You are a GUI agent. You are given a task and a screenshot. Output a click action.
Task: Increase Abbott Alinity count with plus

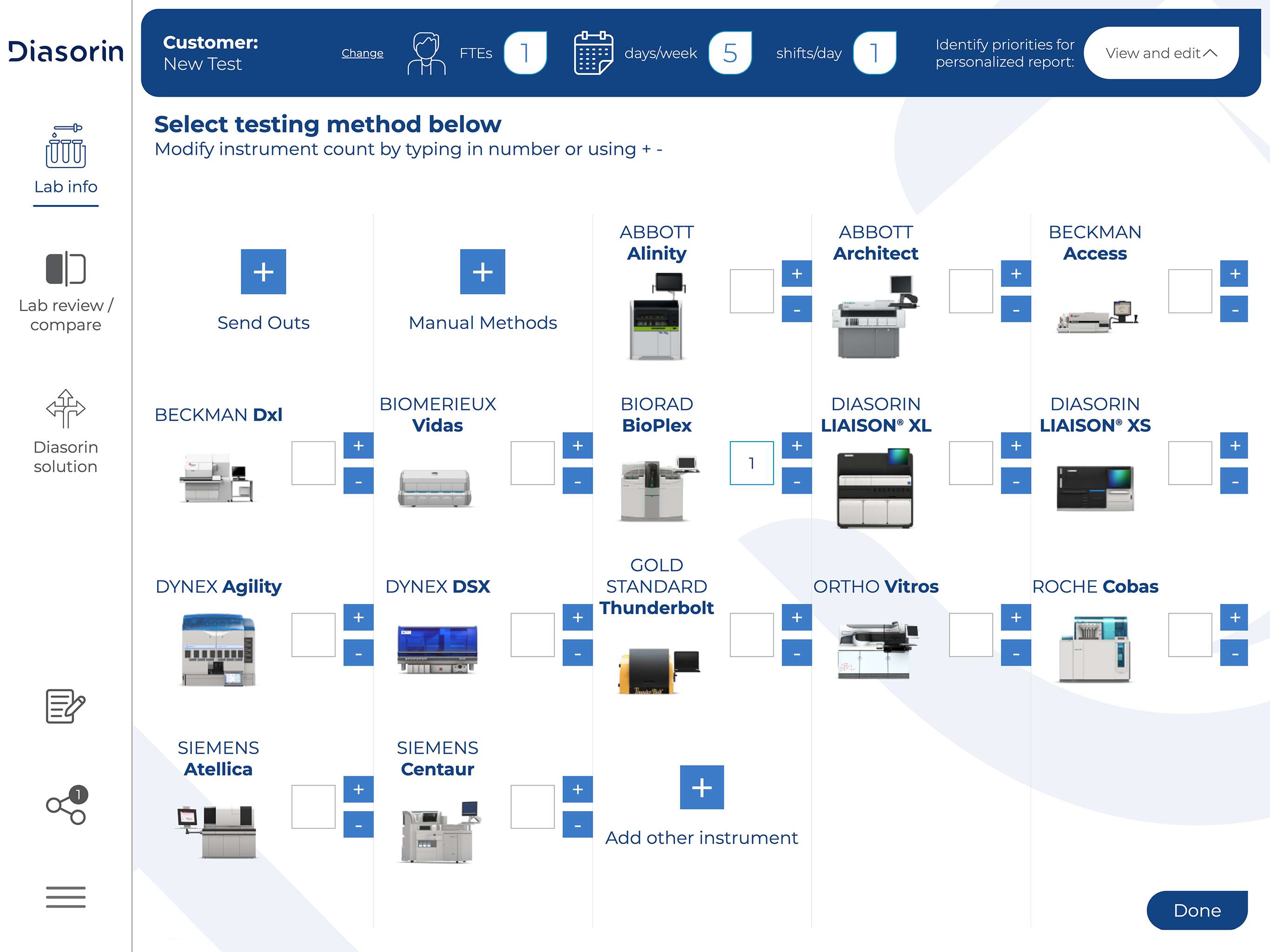[797, 273]
